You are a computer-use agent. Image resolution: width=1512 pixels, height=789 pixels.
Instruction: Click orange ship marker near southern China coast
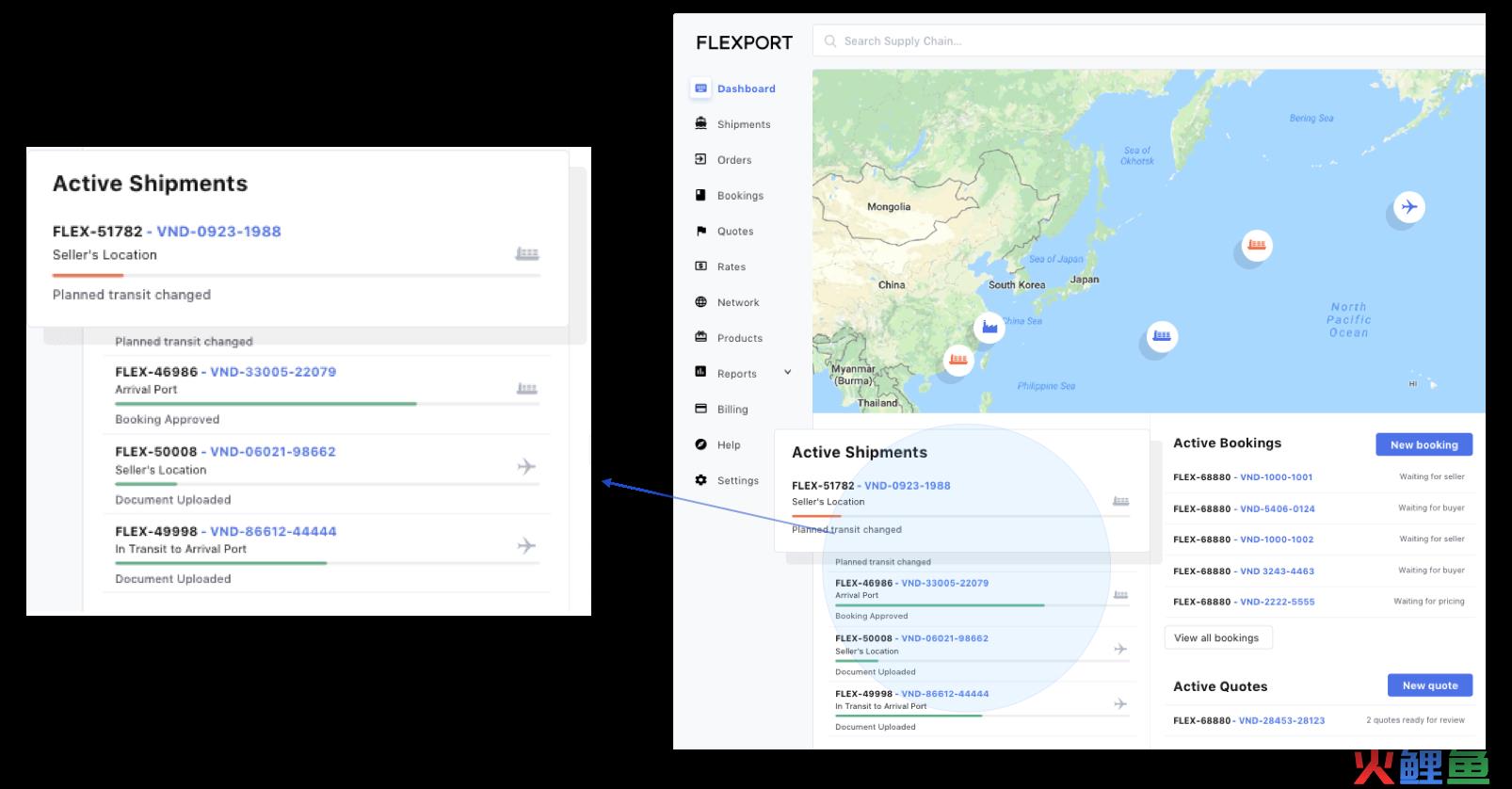(958, 360)
